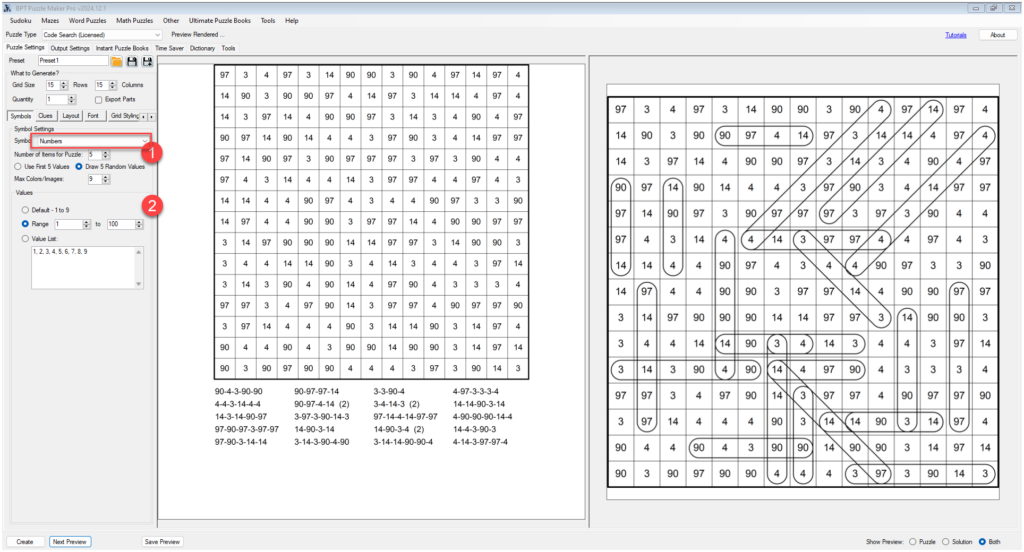Open the Symbols dropdown showing Numbers
The image size is (1024, 552).
91,142
